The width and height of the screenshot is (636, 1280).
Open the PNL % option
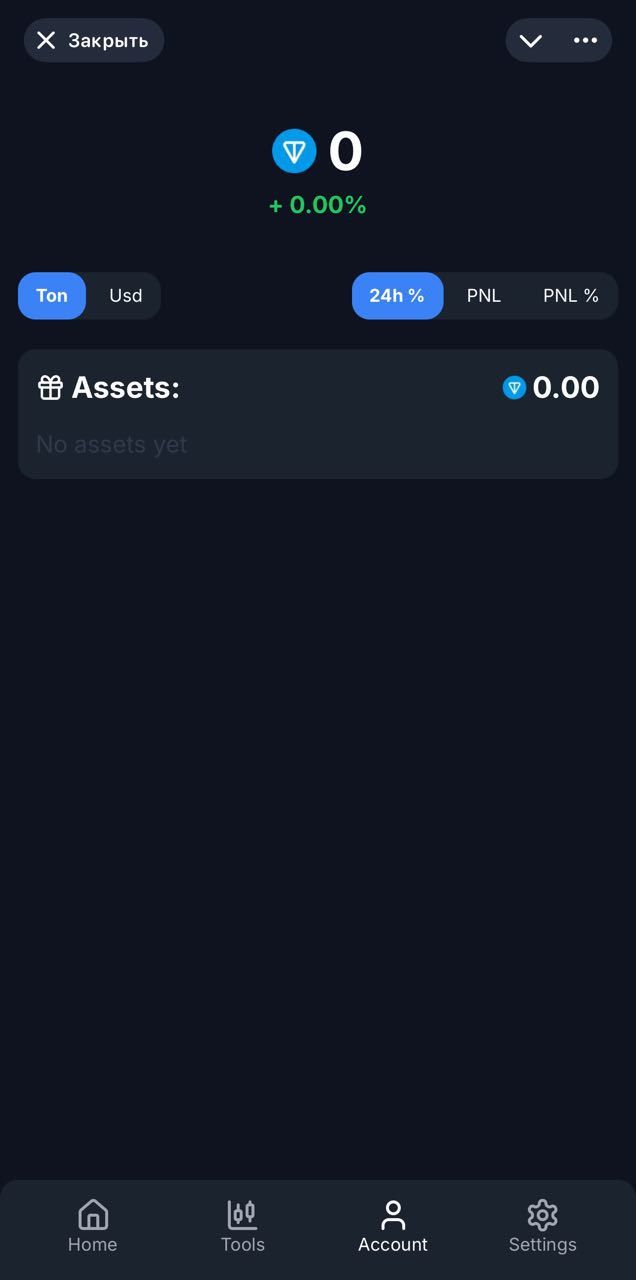pyautogui.click(x=570, y=295)
